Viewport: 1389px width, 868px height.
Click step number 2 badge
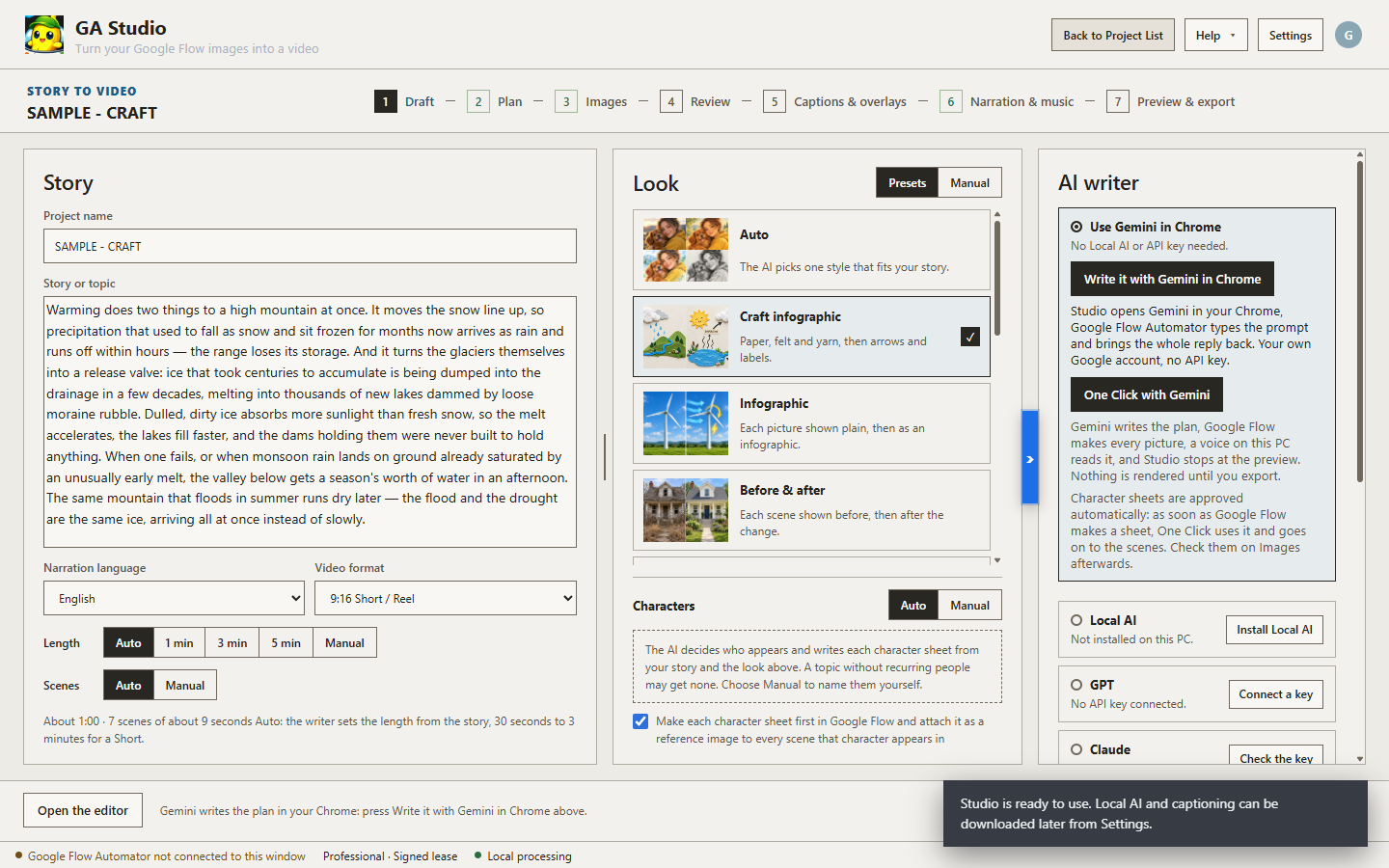click(478, 101)
